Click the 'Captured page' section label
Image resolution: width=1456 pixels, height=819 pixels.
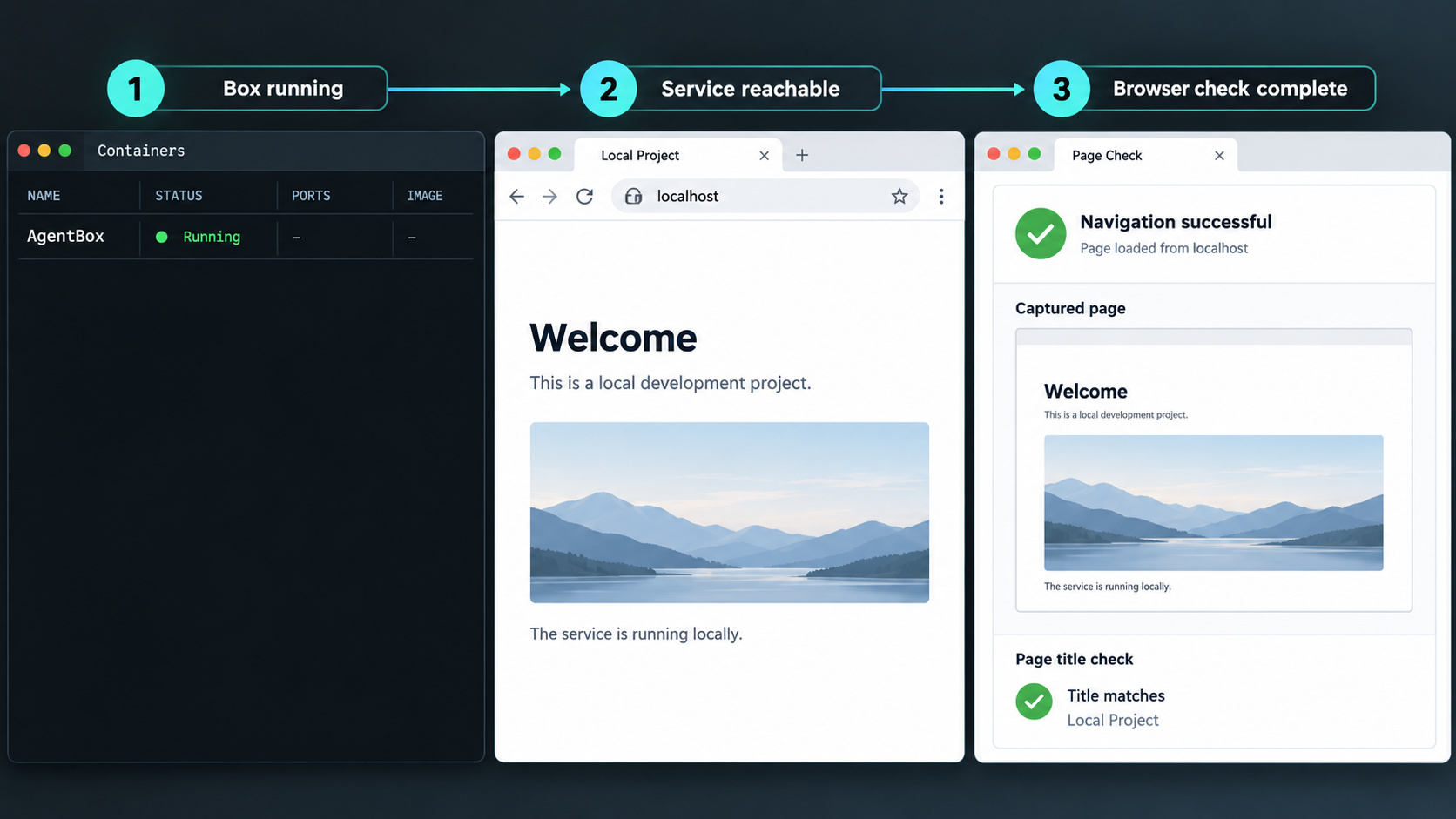click(1070, 308)
